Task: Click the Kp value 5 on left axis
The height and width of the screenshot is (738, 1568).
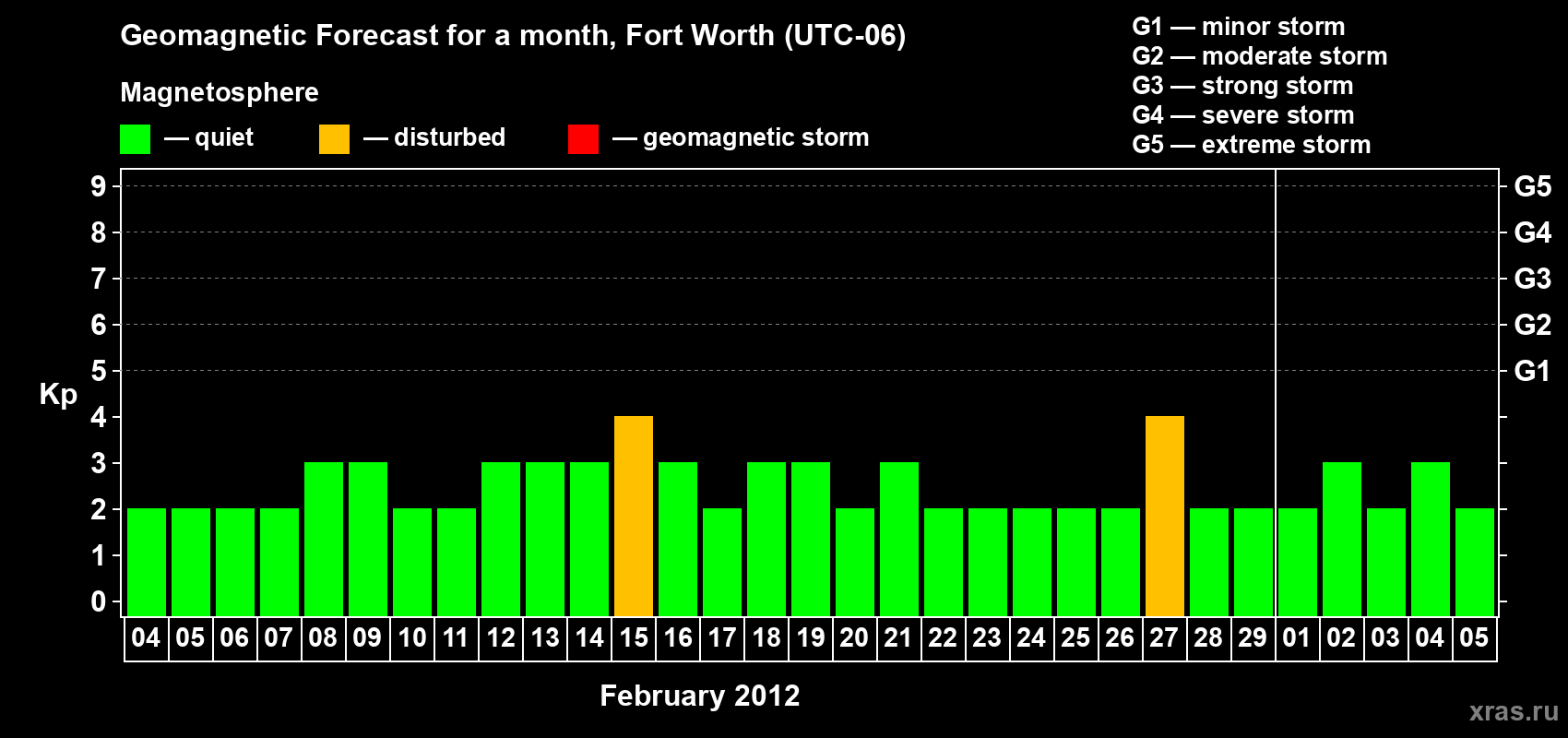Action: [99, 371]
